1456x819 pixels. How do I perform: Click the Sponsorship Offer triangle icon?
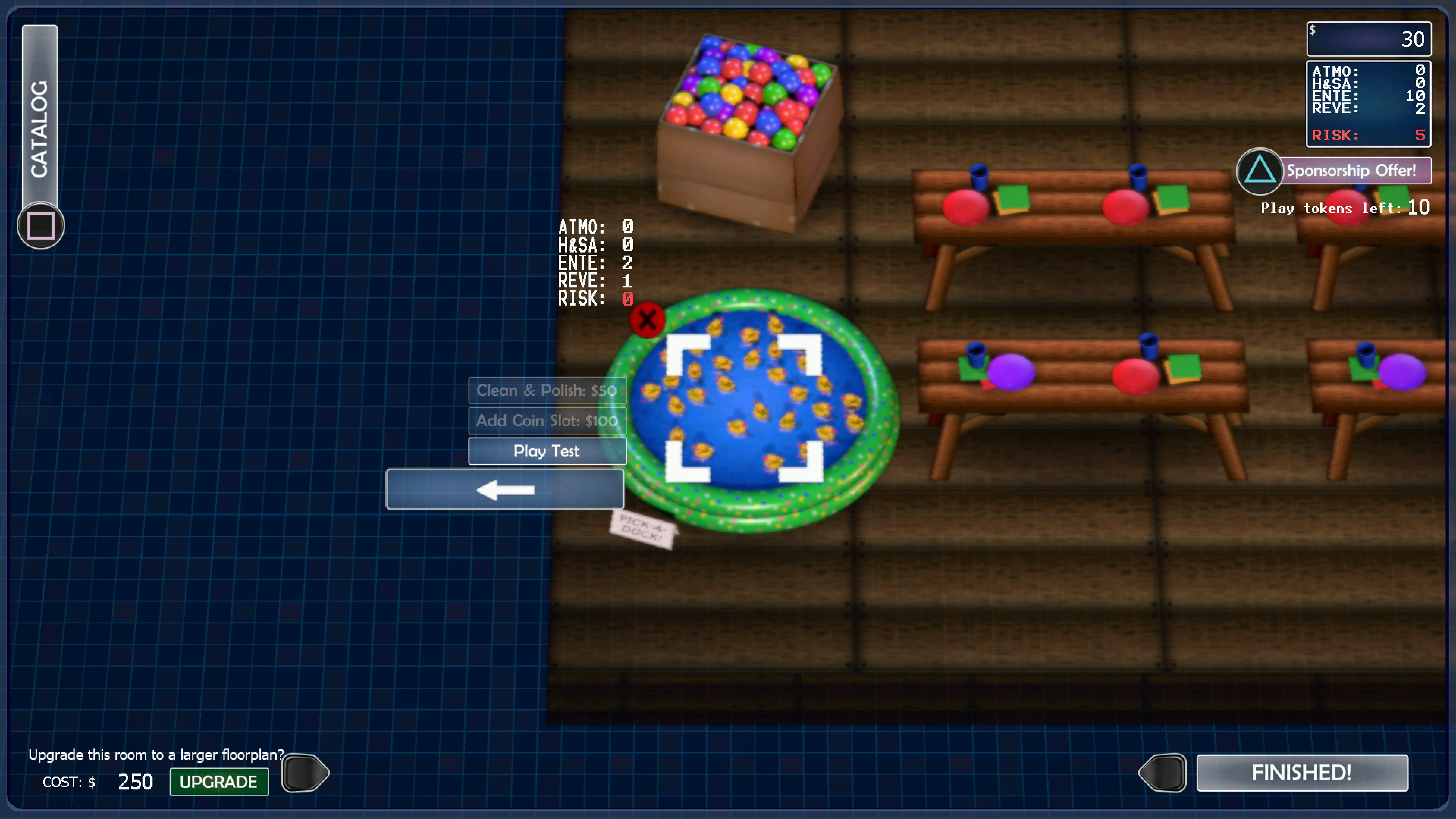pyautogui.click(x=1259, y=170)
